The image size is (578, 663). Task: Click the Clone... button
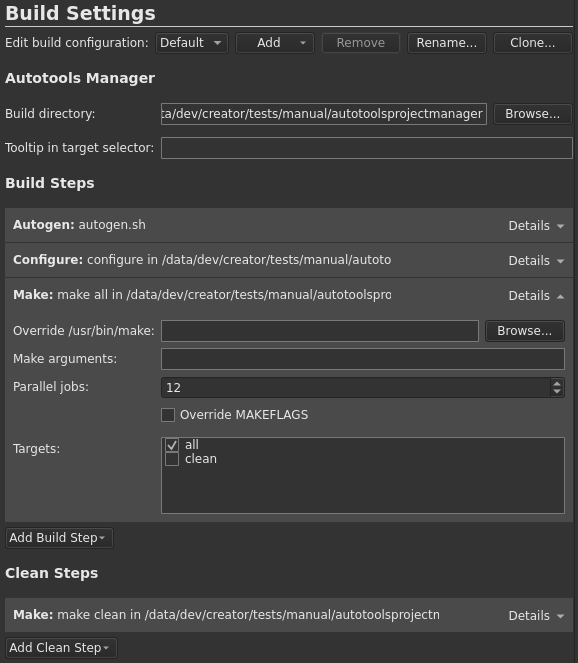[x=532, y=43]
